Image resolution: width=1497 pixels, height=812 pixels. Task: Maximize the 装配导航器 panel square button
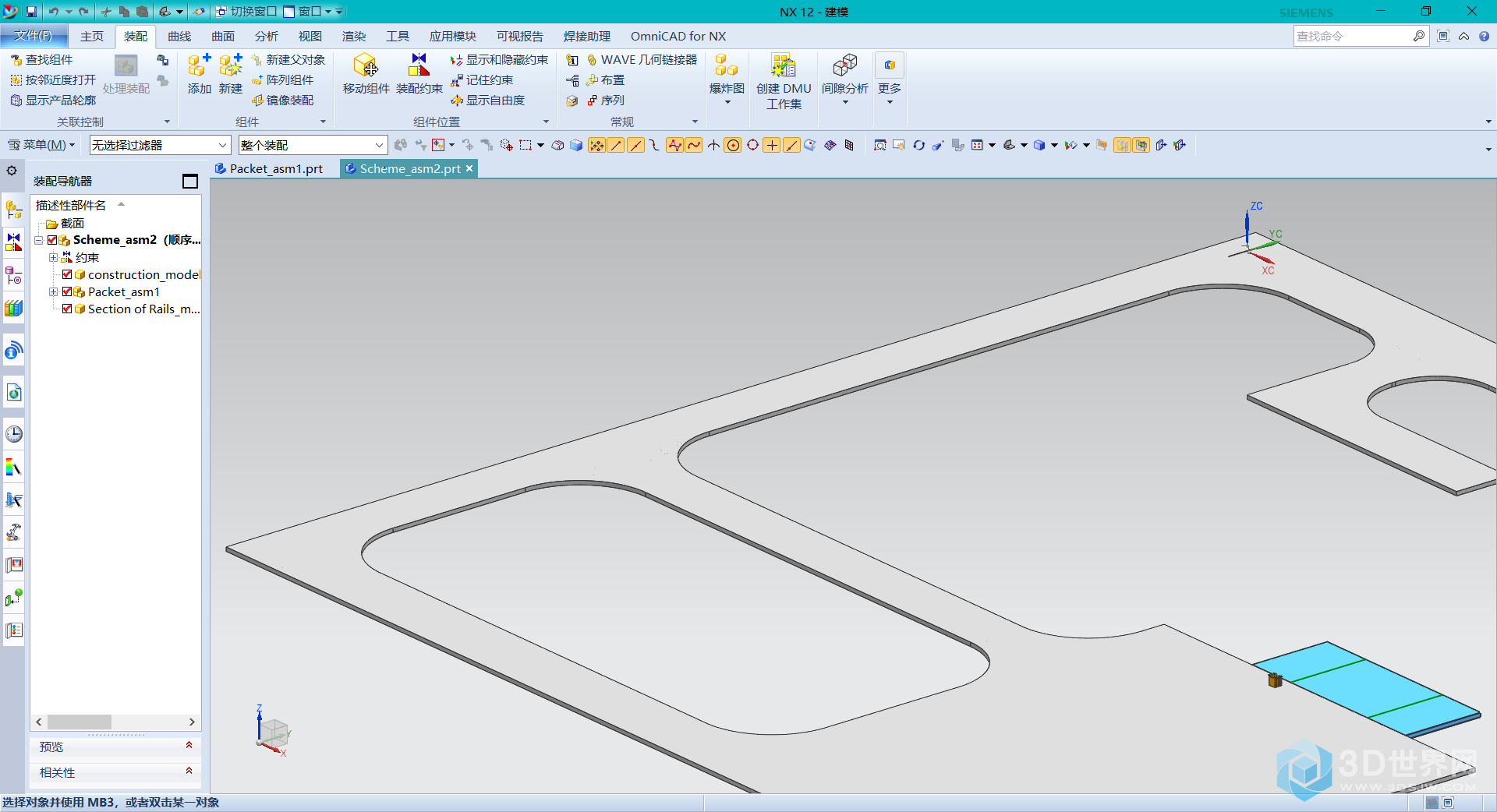[190, 181]
